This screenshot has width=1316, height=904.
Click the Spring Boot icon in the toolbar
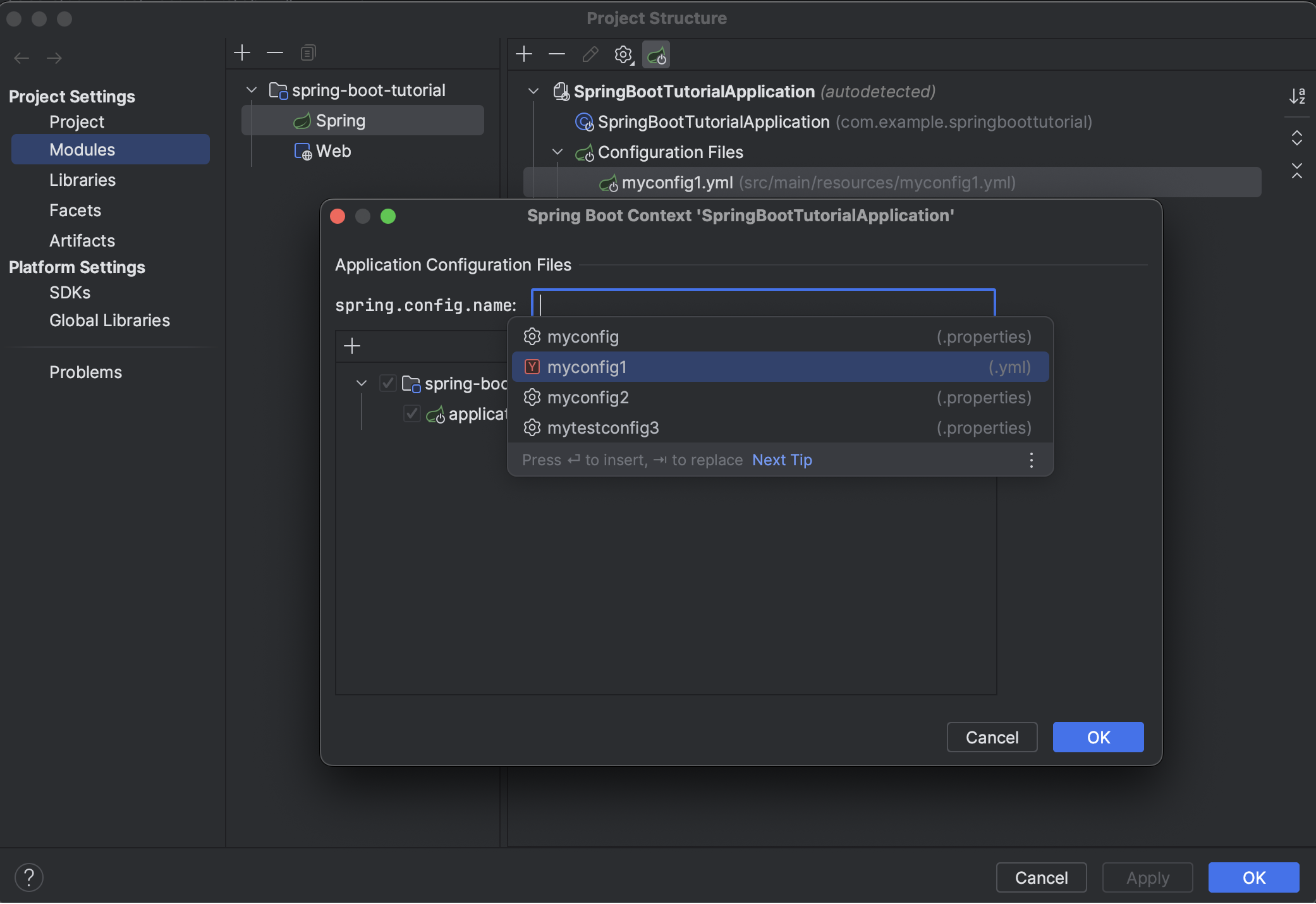tap(656, 54)
